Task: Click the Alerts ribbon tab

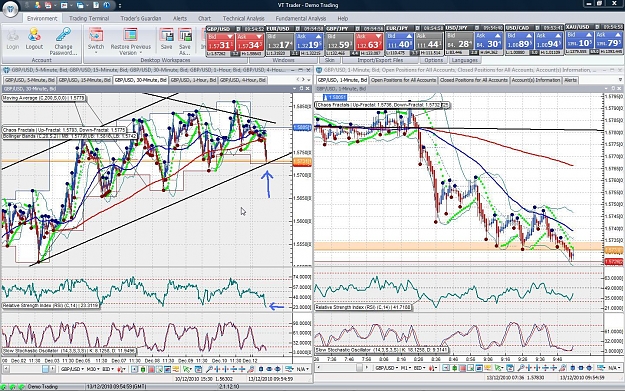Action: 180,18
